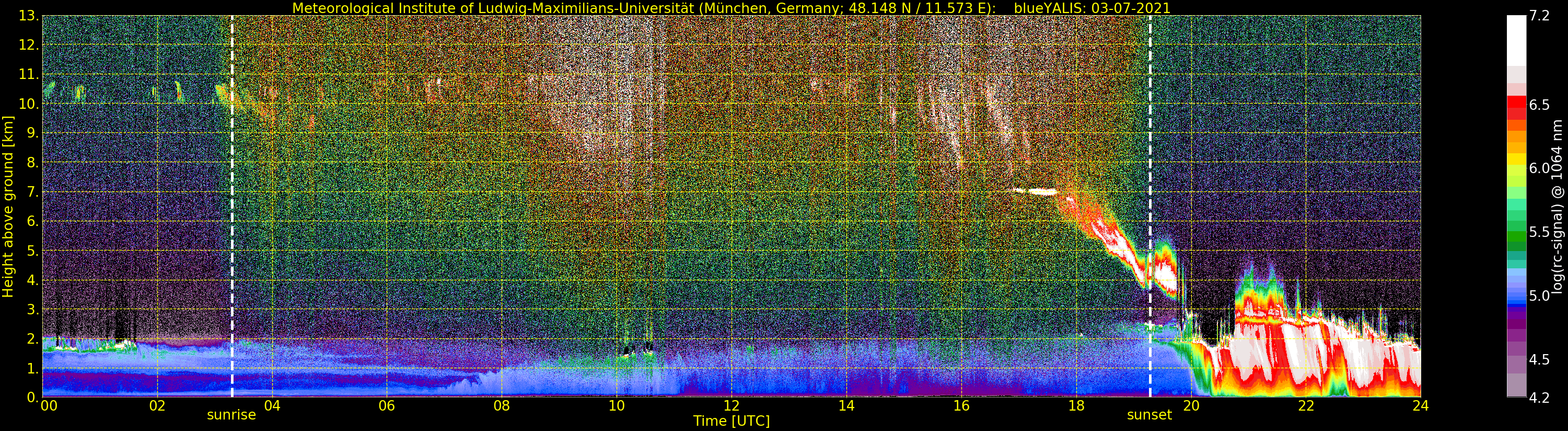Click the 'sunrise' label below the axis
This screenshot has height=431, width=1568.
tap(231, 415)
